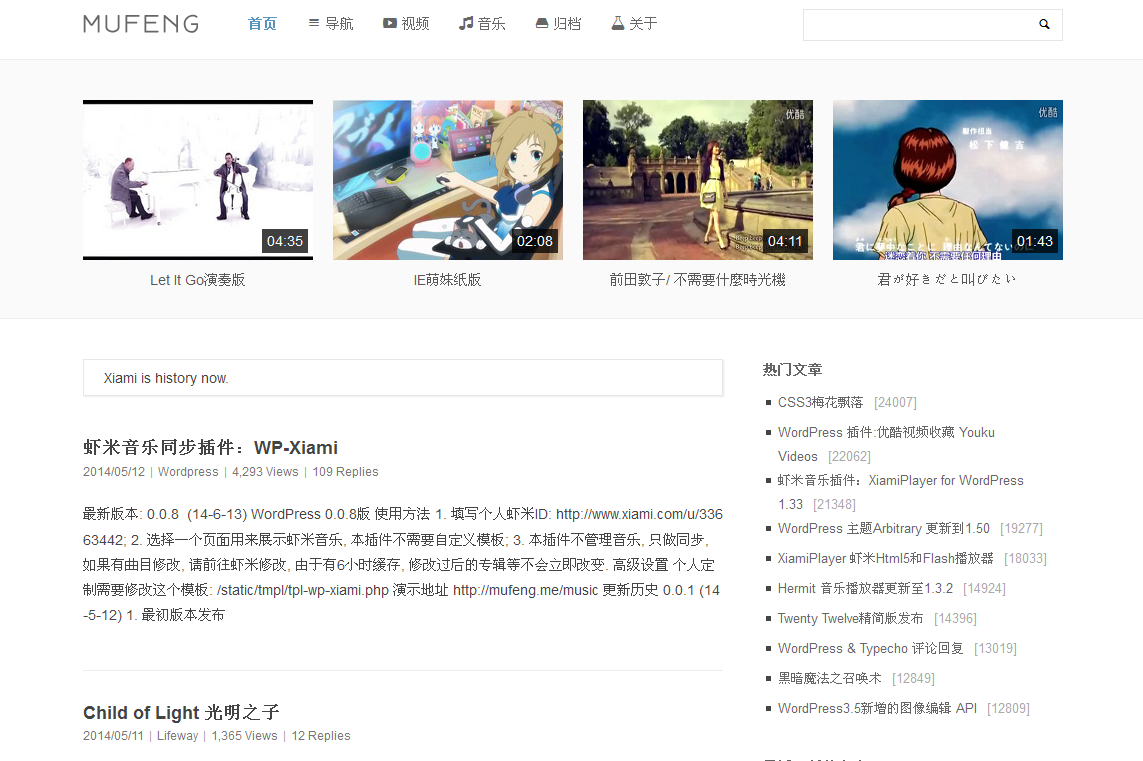Click the 1,365 Views text
The image size is (1143, 761).
(244, 735)
